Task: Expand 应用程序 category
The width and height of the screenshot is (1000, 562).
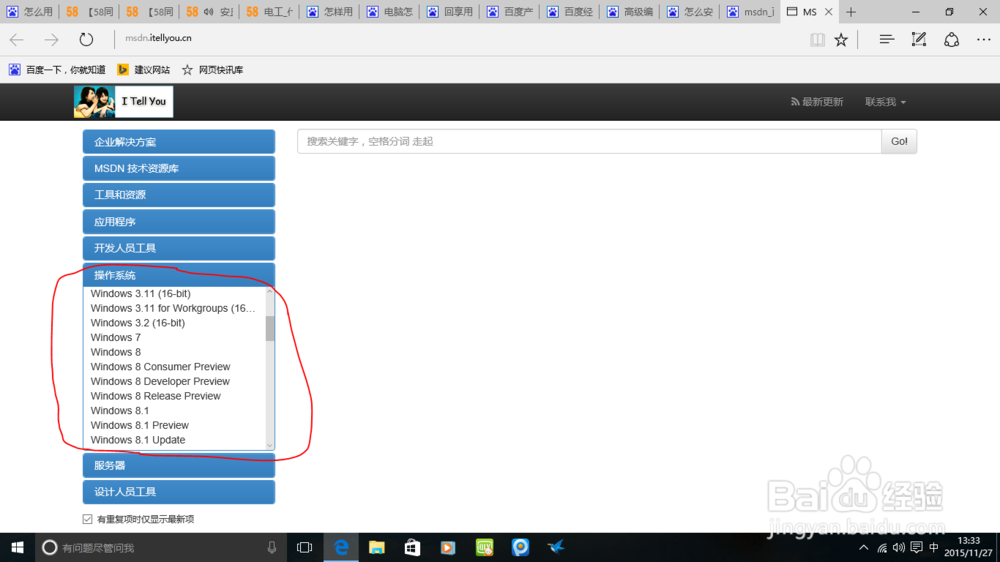Action: pyautogui.click(x=179, y=221)
